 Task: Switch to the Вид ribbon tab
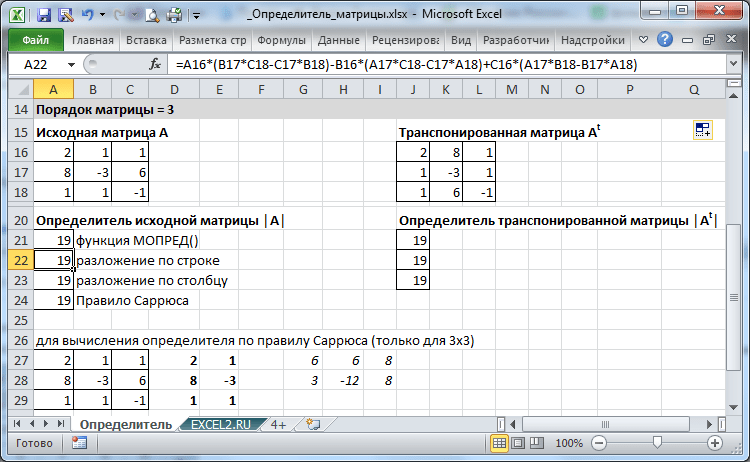click(461, 40)
